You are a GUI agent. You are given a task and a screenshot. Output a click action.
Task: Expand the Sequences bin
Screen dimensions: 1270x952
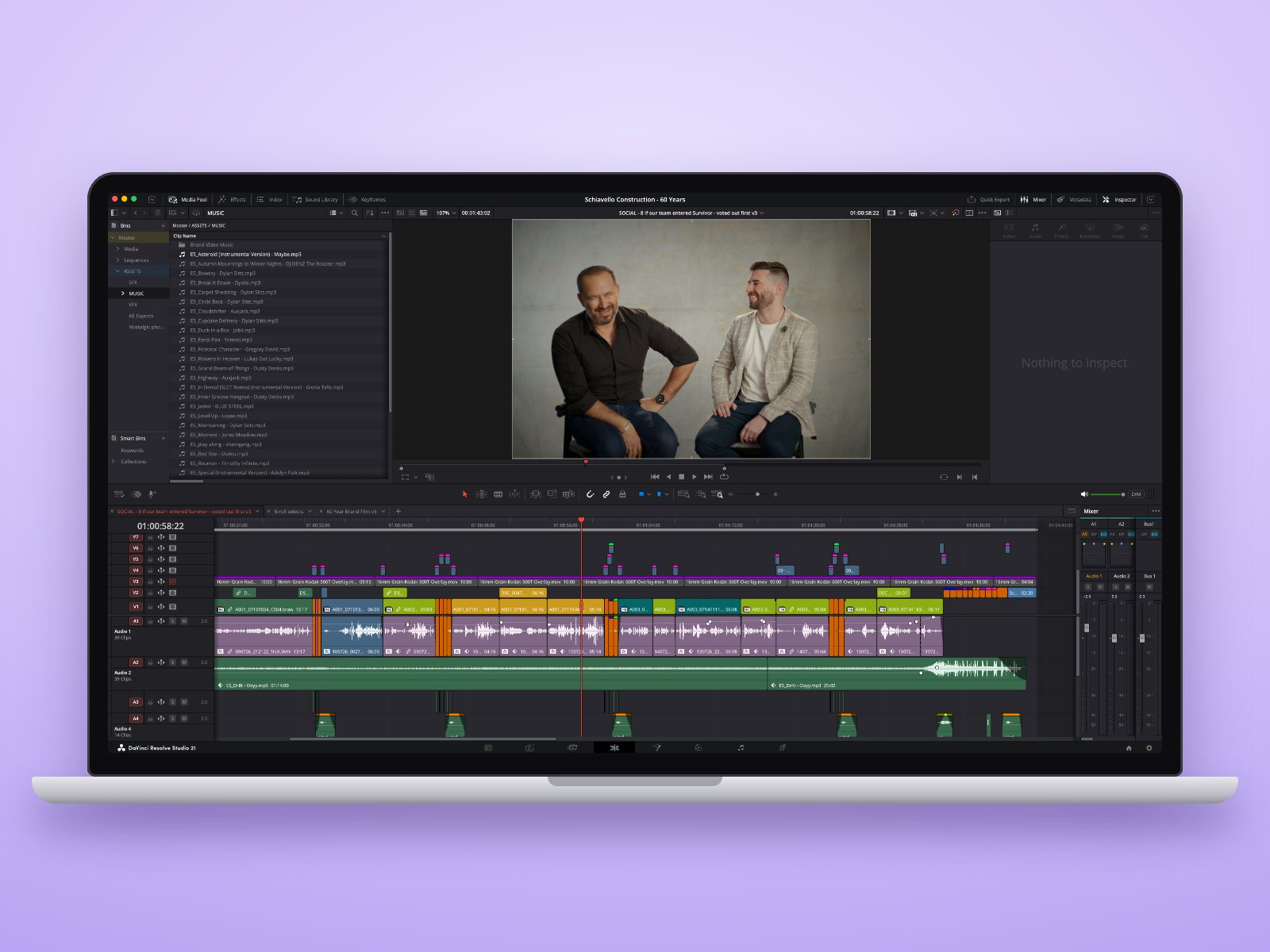point(118,259)
